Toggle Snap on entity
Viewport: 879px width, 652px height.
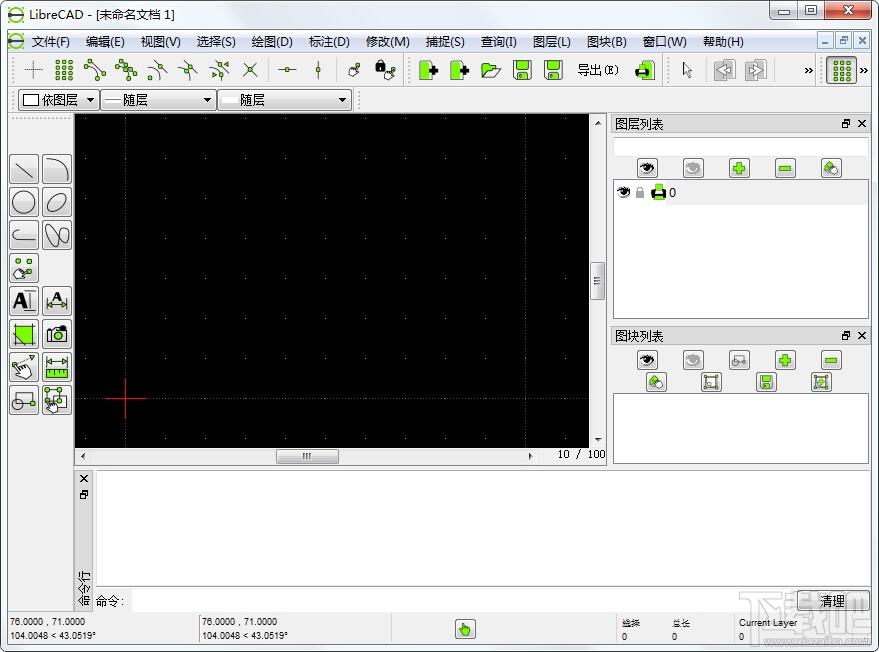(126, 70)
